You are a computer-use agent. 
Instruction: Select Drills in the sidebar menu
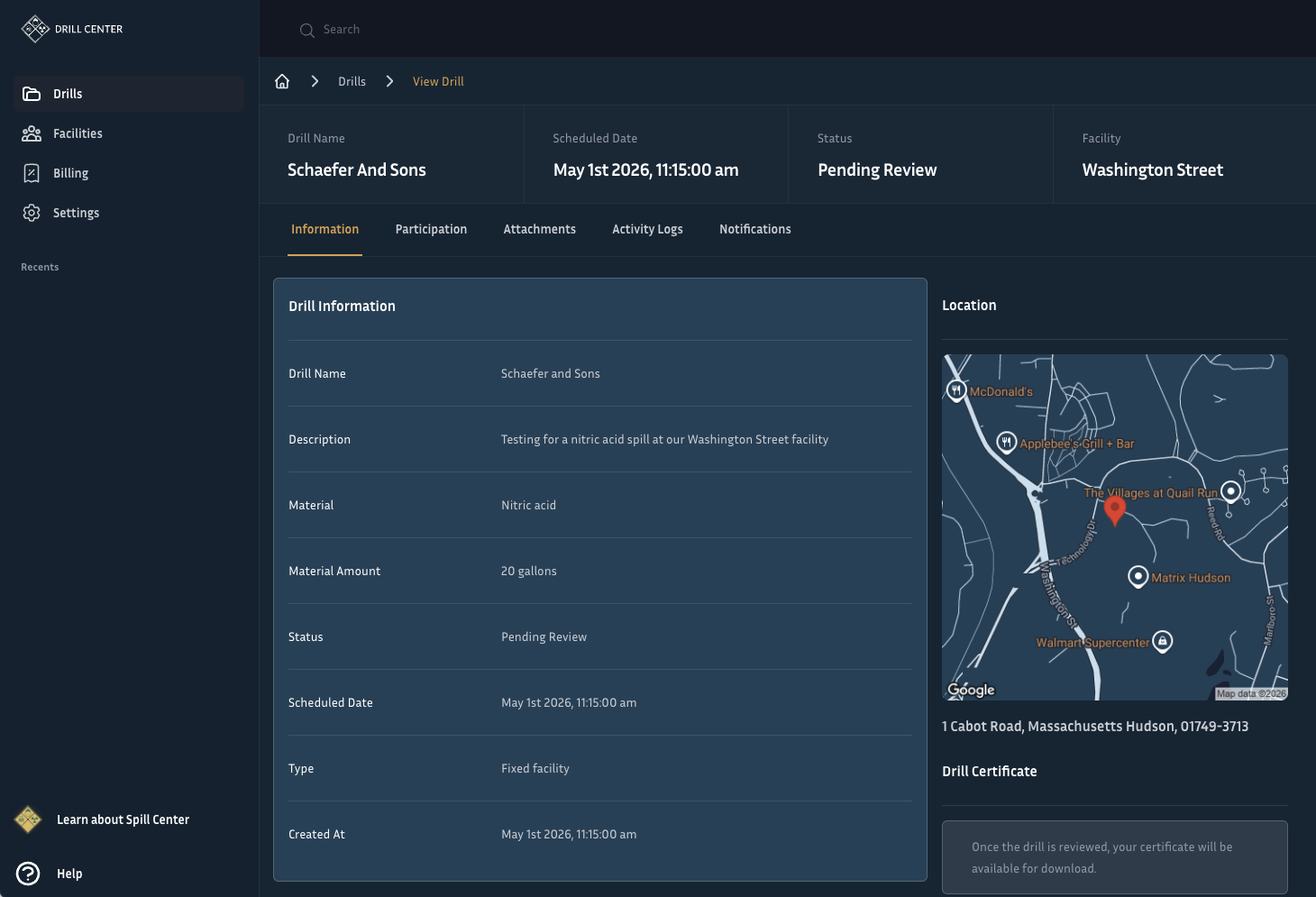pos(129,94)
